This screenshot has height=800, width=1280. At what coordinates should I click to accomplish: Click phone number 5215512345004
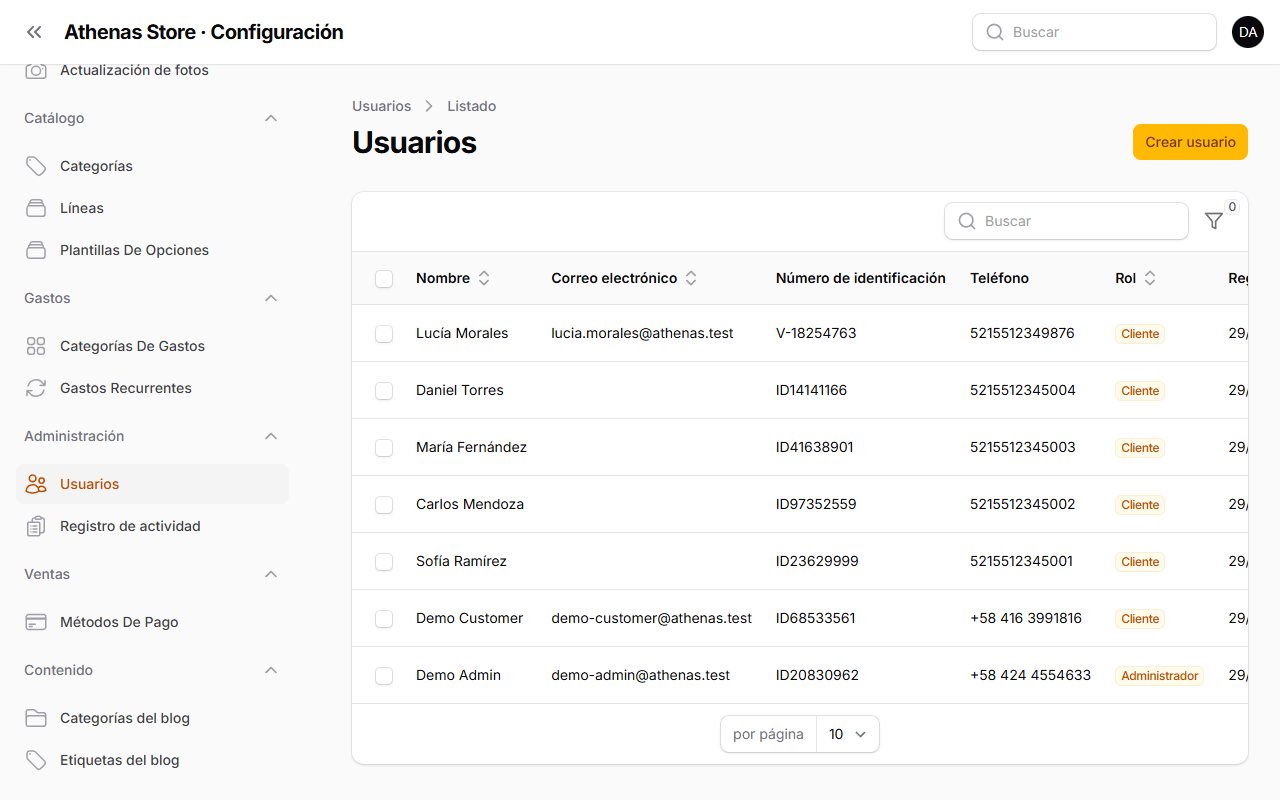point(1023,390)
